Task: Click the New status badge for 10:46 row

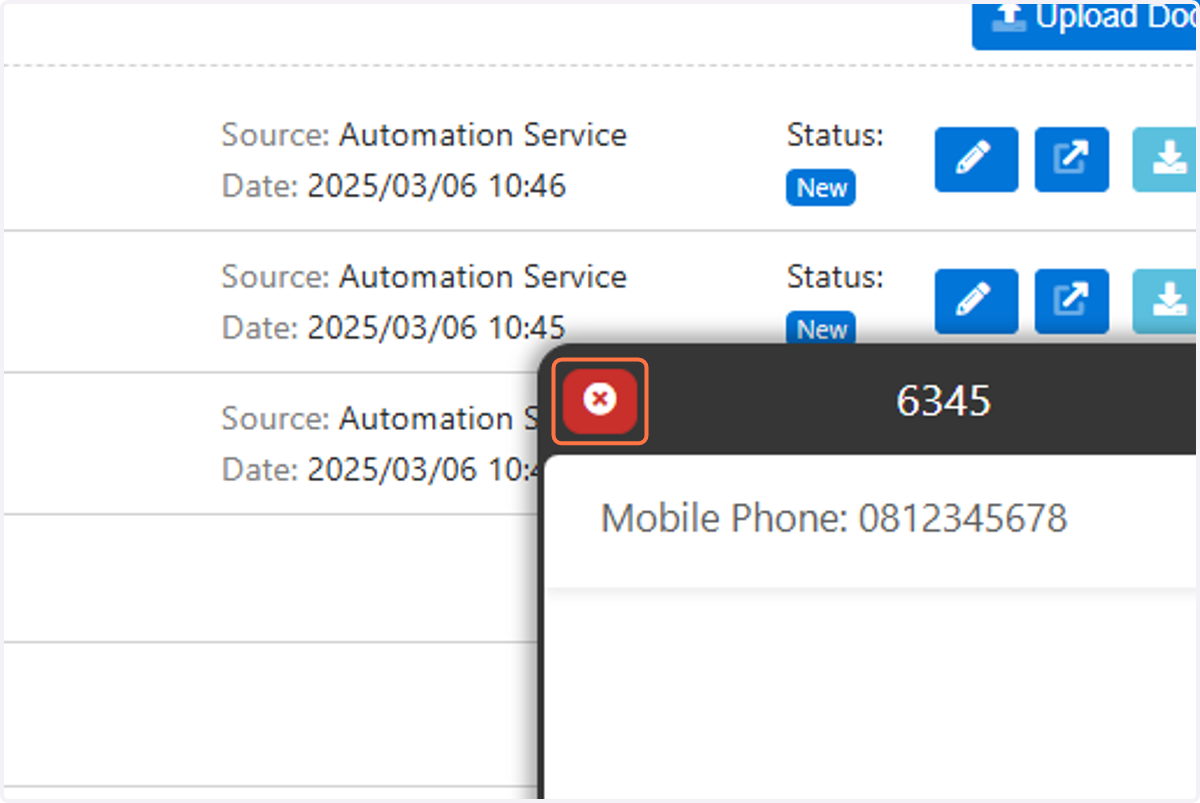Action: (x=821, y=188)
